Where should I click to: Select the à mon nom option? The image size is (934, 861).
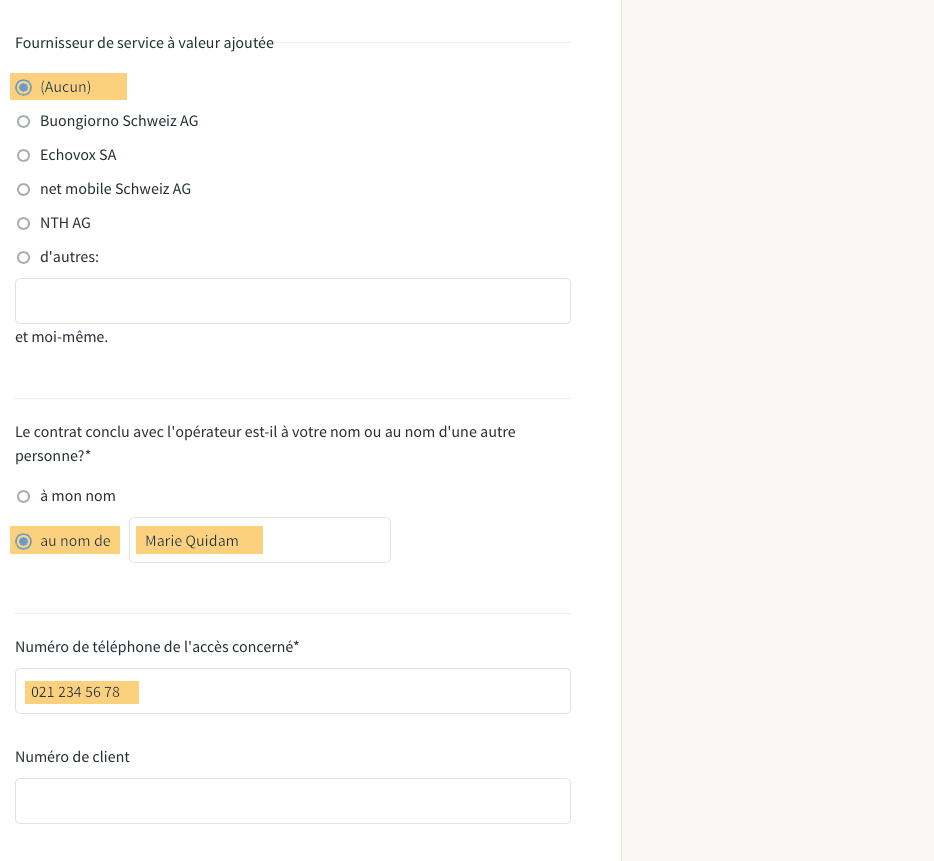tap(23, 496)
